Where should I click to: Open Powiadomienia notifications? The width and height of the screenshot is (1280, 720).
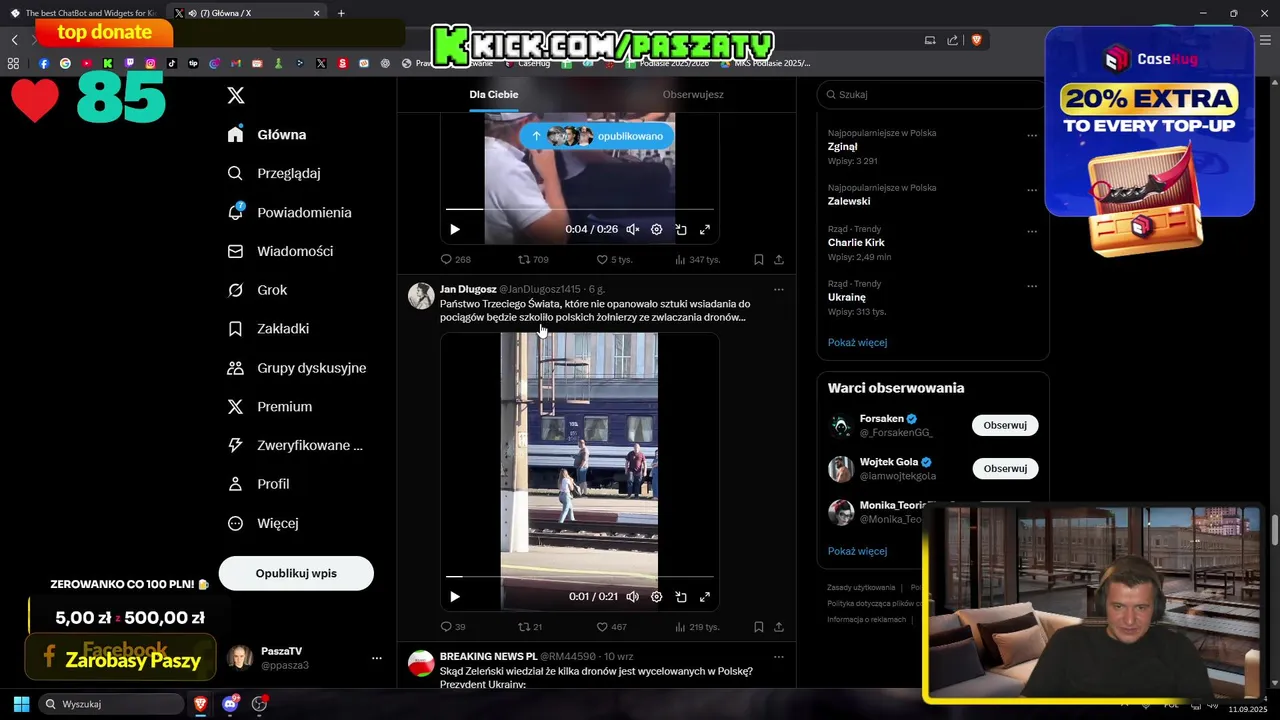point(290,212)
